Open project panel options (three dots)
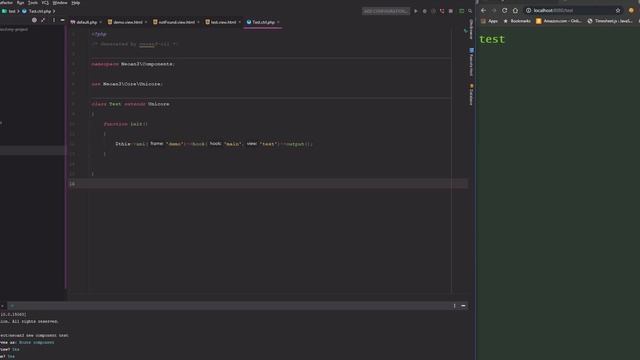Viewport: 640px width, 360px height. pyautogui.click(x=54, y=20)
